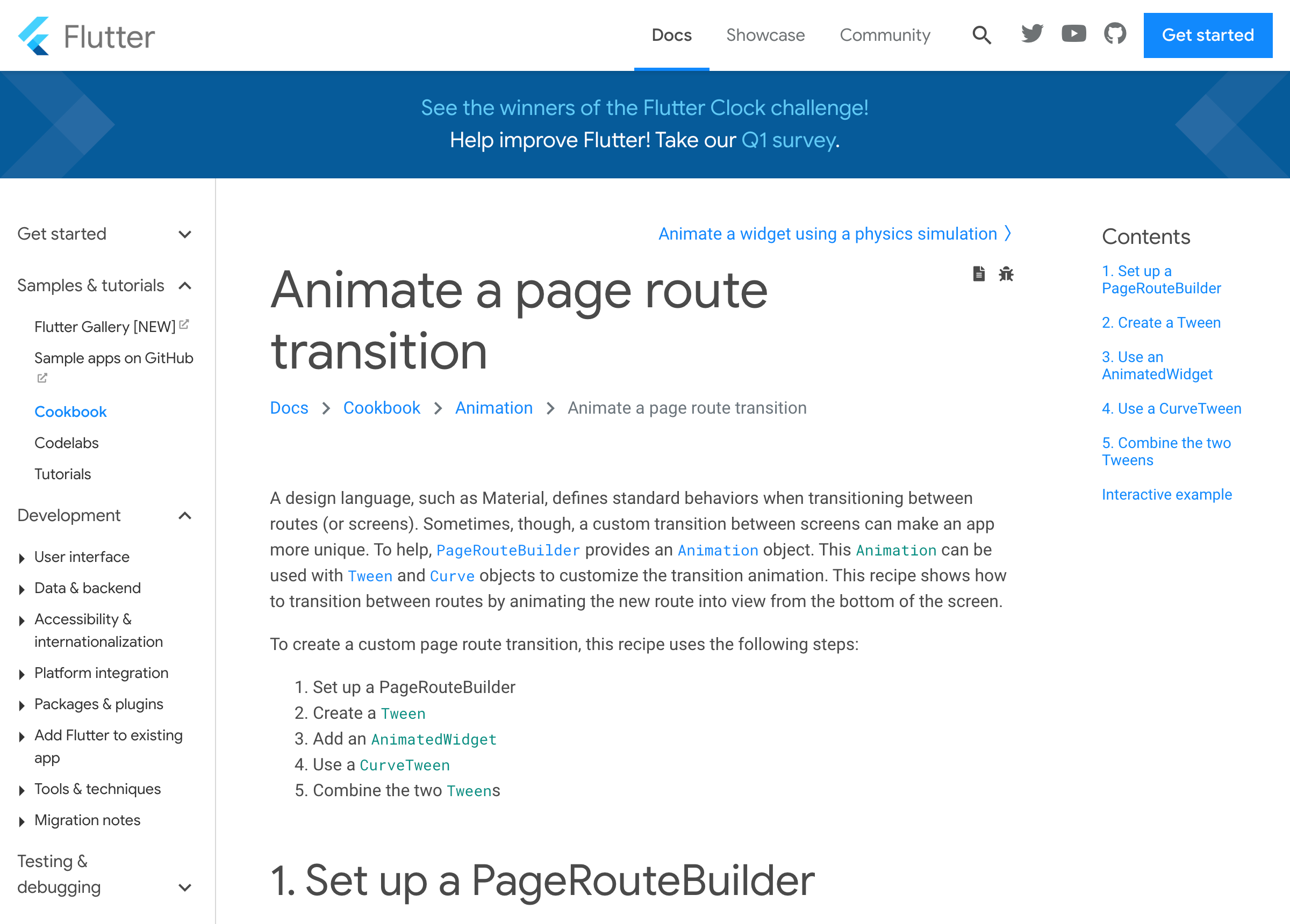Click the report bug icon
Screen dimensions: 1290x924
pos(1006,274)
